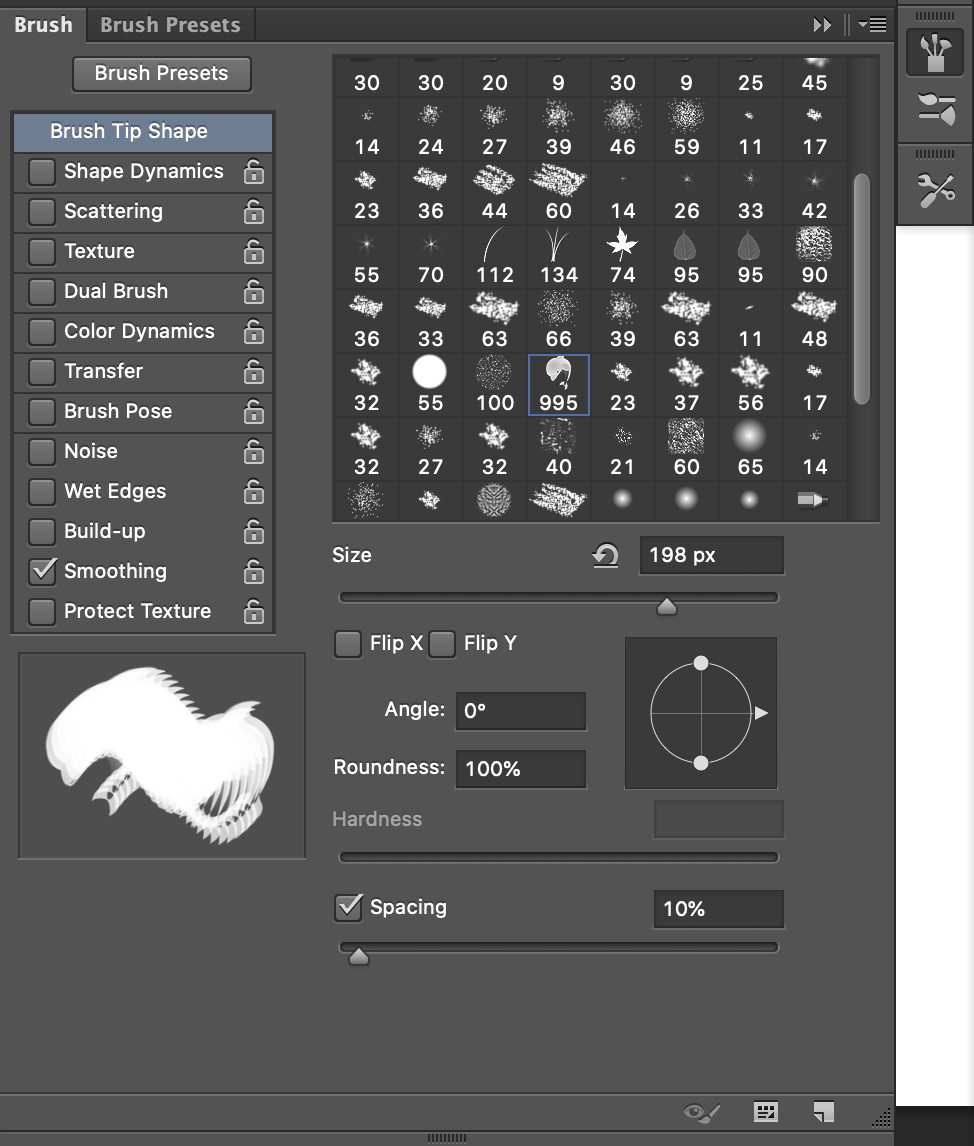Image resolution: width=974 pixels, height=1146 pixels.
Task: Select the hard round brush tip 55
Action: [430, 384]
